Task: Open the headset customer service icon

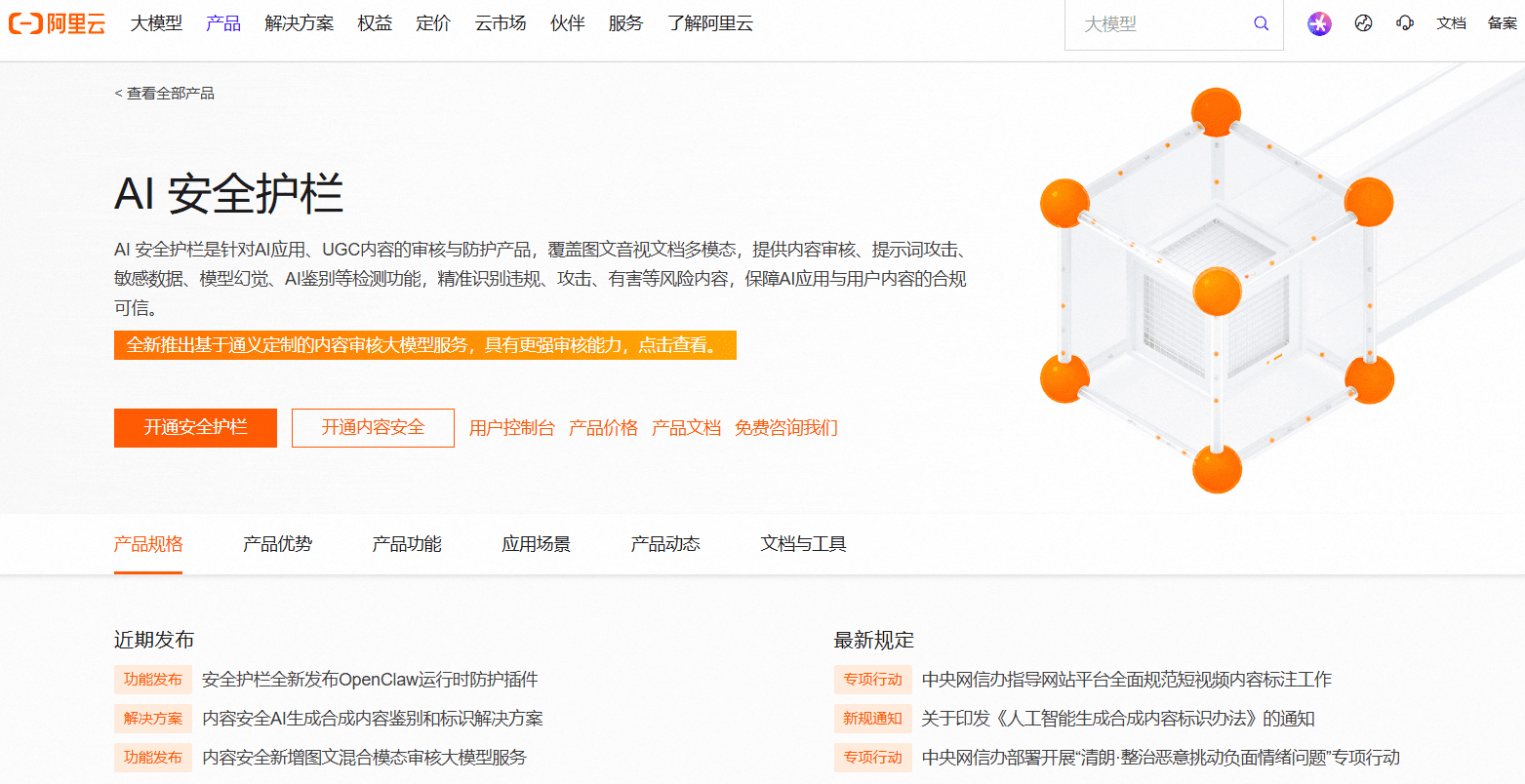Action: pos(1405,23)
